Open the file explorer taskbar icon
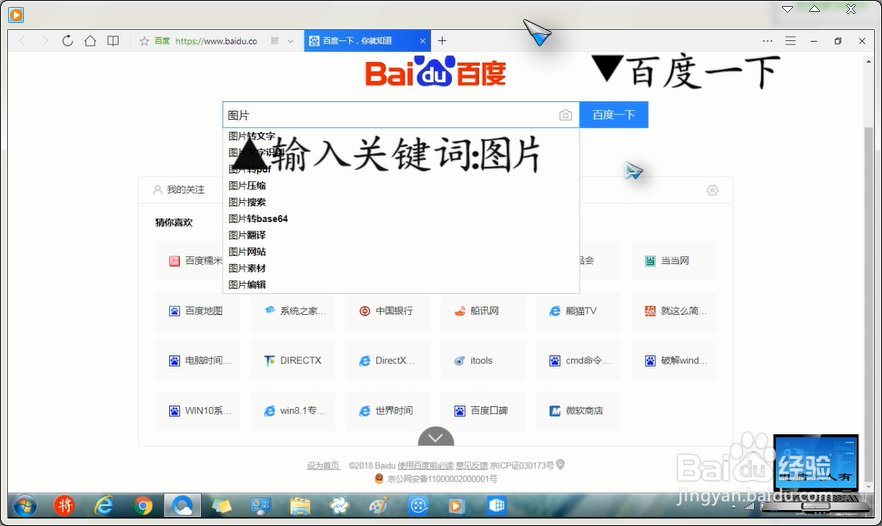Viewport: 882px width, 526px height. [300, 506]
